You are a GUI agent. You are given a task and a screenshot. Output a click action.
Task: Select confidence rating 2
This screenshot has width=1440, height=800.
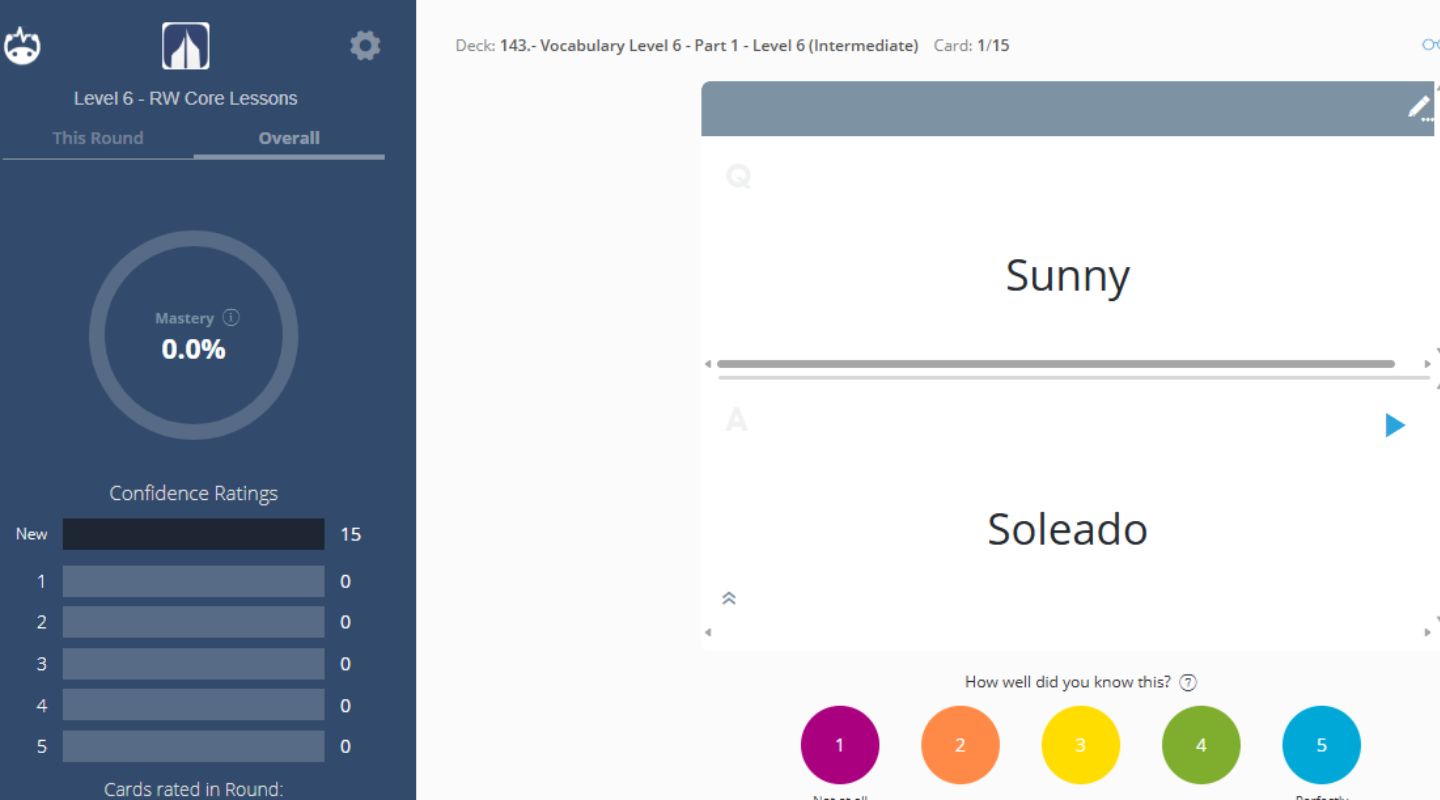click(x=960, y=744)
